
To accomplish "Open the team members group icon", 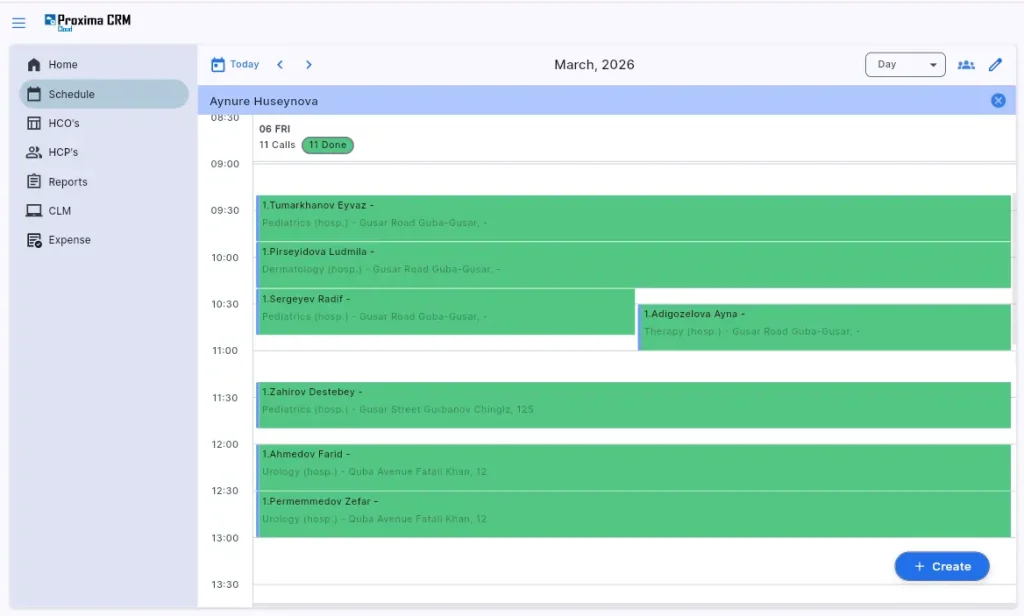I will [966, 65].
